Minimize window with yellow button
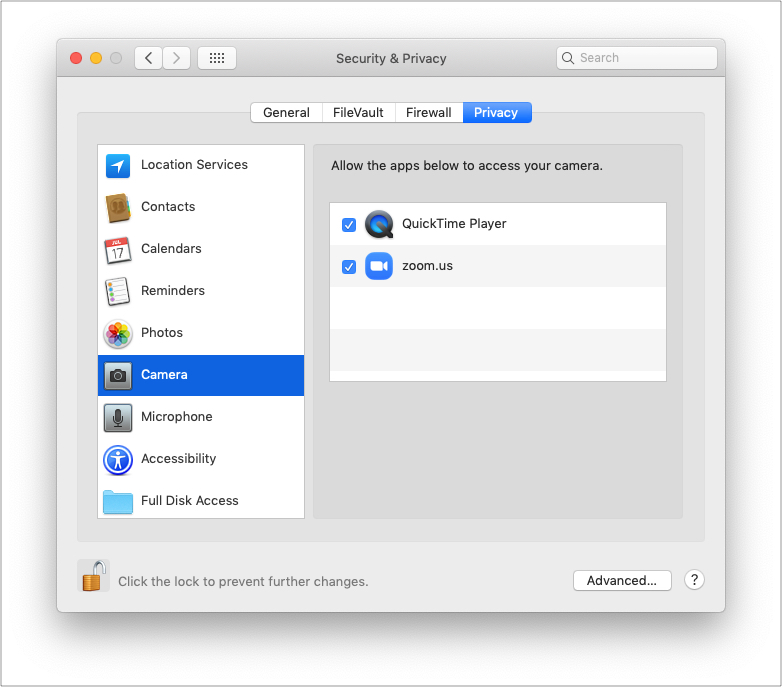 pyautogui.click(x=96, y=58)
